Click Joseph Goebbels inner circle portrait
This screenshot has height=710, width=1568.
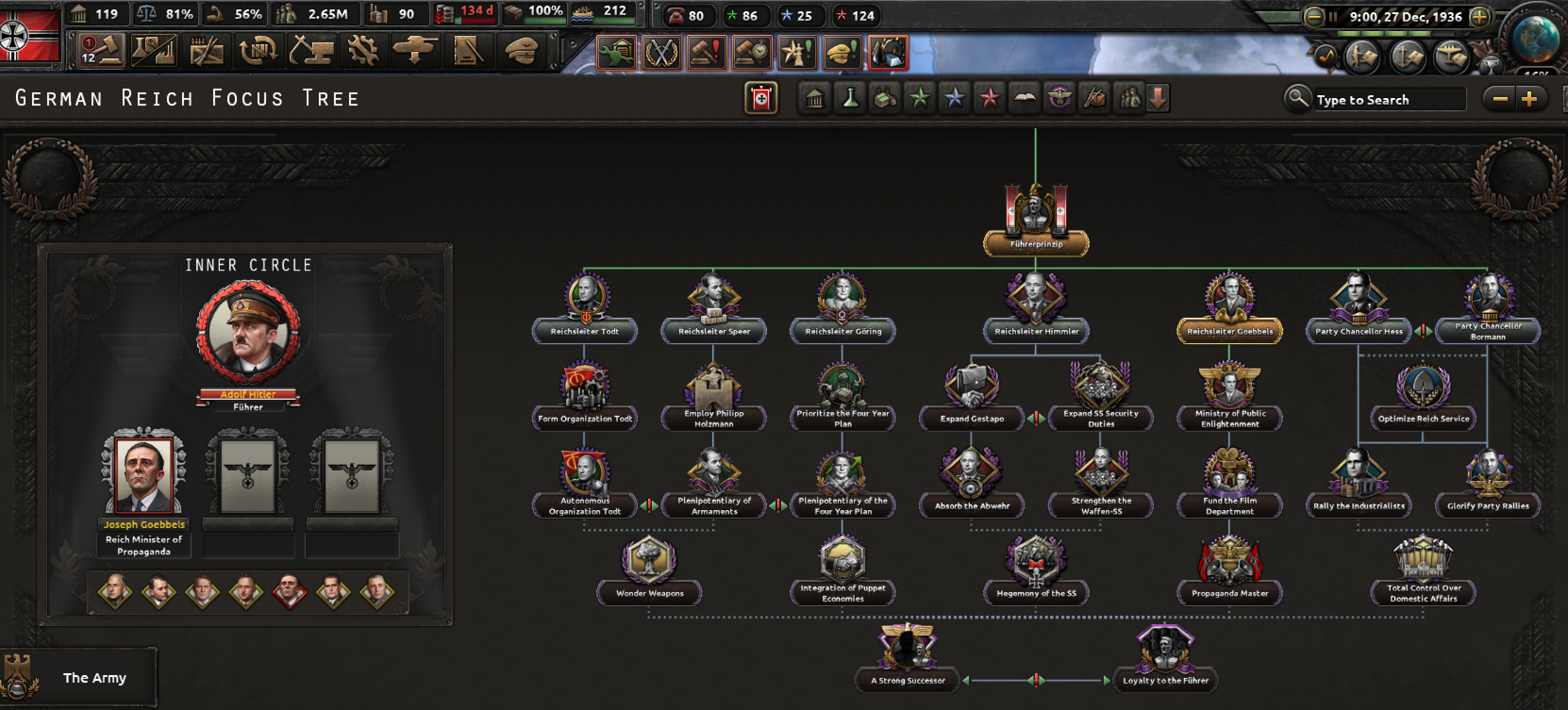click(144, 476)
